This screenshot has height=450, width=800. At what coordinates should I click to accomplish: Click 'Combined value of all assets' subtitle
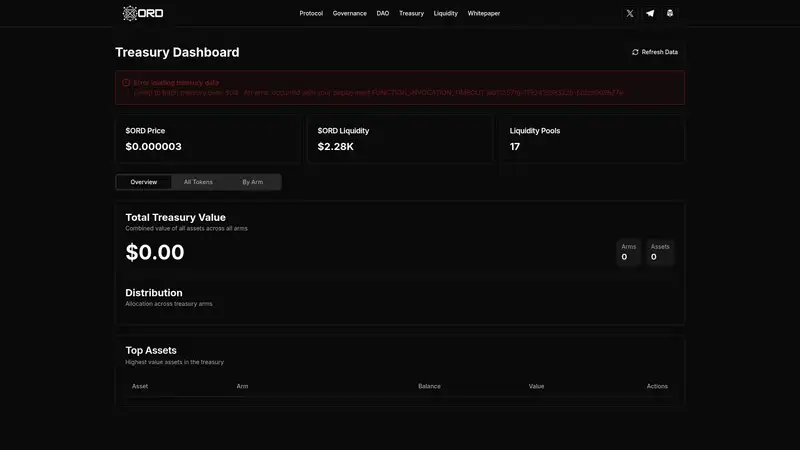[x=186, y=229]
